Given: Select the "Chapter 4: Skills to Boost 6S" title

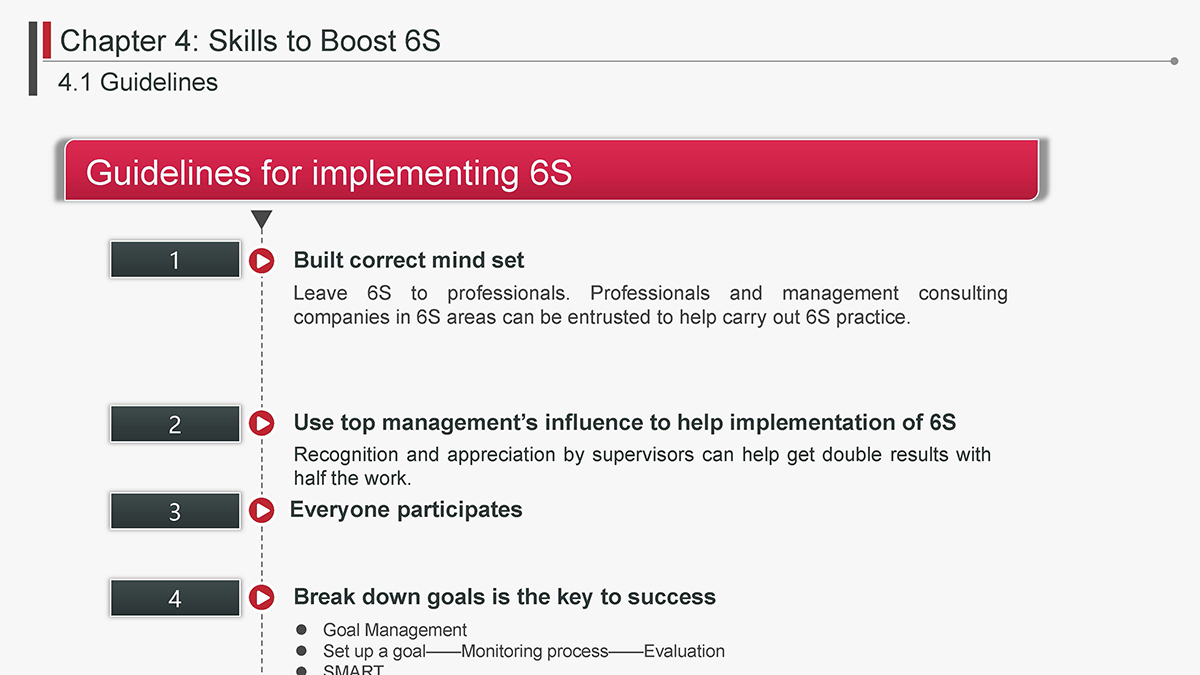Looking at the screenshot, I should [x=250, y=41].
